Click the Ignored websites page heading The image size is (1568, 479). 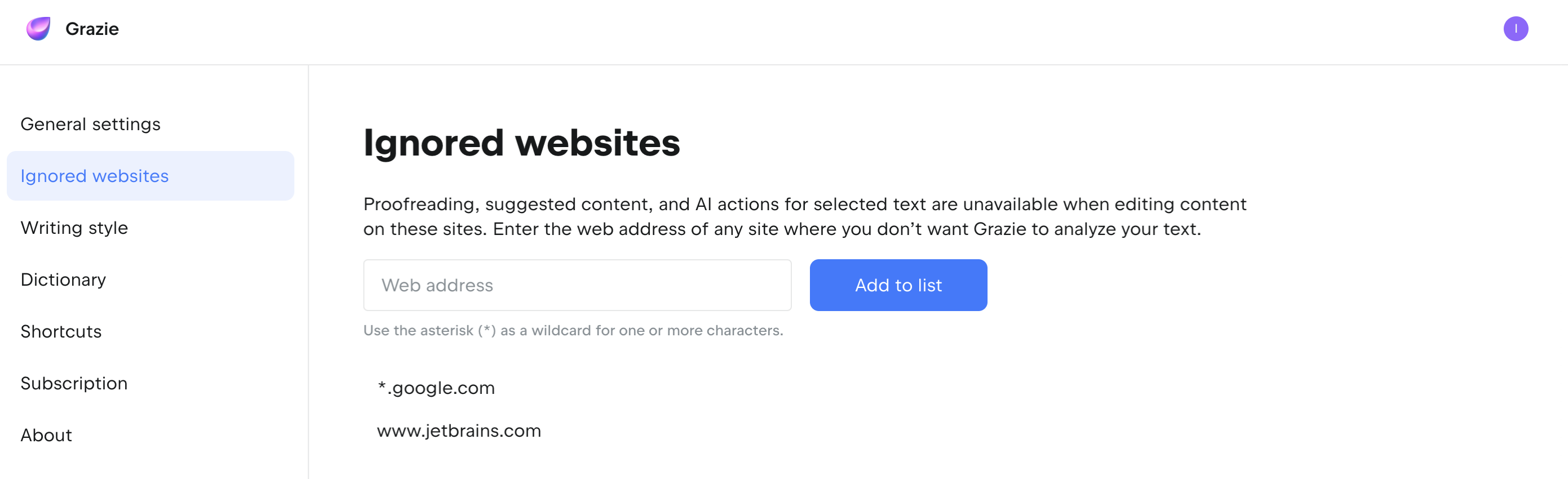[521, 143]
